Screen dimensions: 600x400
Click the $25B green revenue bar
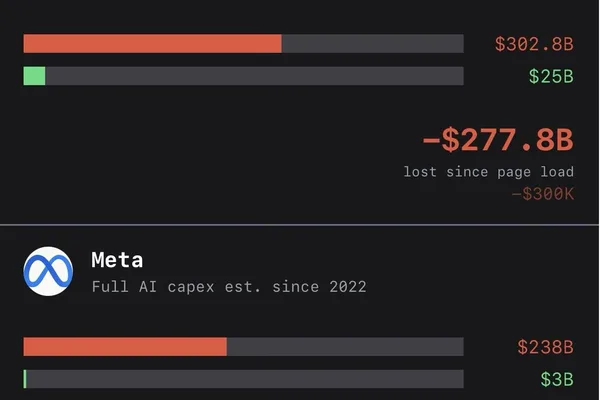[34, 76]
